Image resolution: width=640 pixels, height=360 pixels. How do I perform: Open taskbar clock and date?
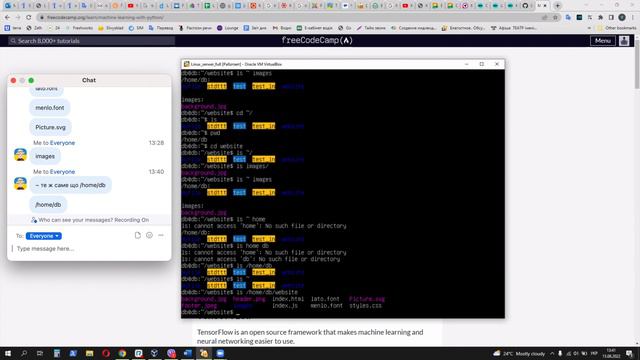pyautogui.click(x=611, y=353)
